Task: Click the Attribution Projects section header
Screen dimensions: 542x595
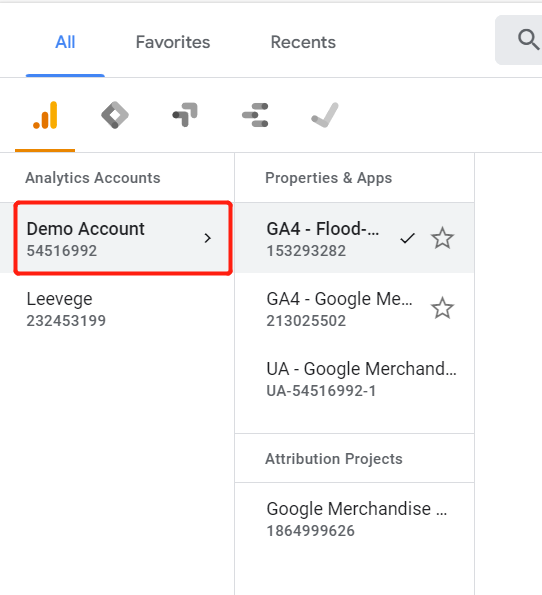Action: (334, 459)
